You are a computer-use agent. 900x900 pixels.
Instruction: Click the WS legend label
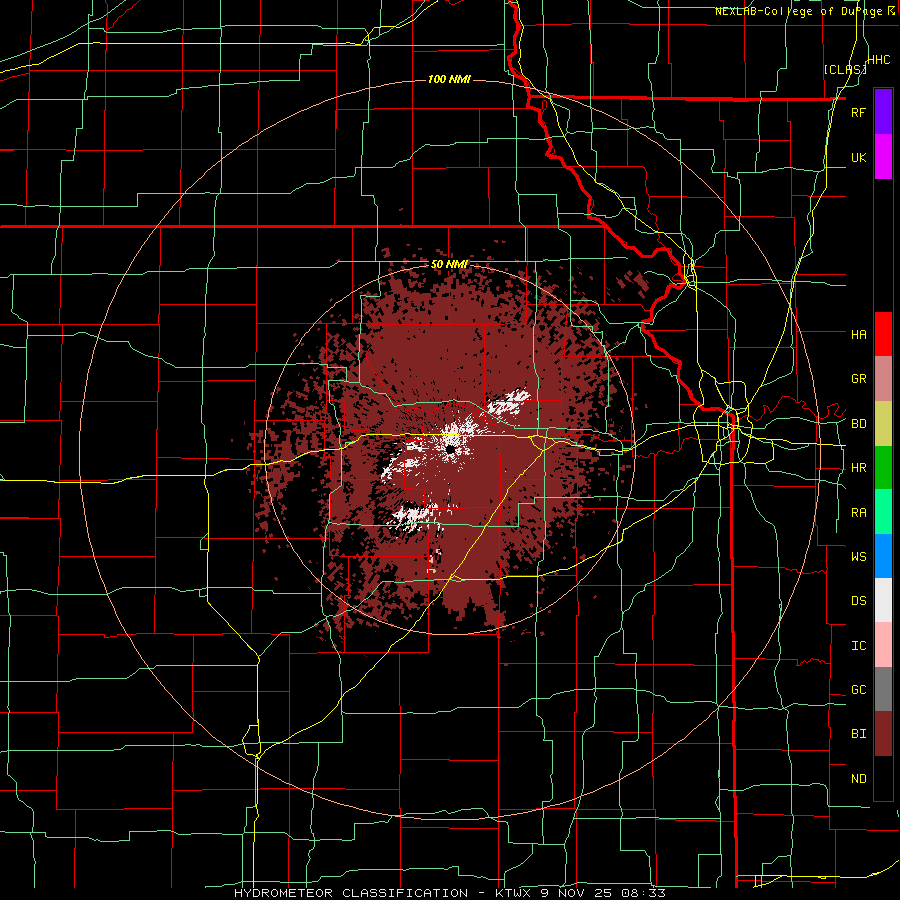[x=858, y=557]
